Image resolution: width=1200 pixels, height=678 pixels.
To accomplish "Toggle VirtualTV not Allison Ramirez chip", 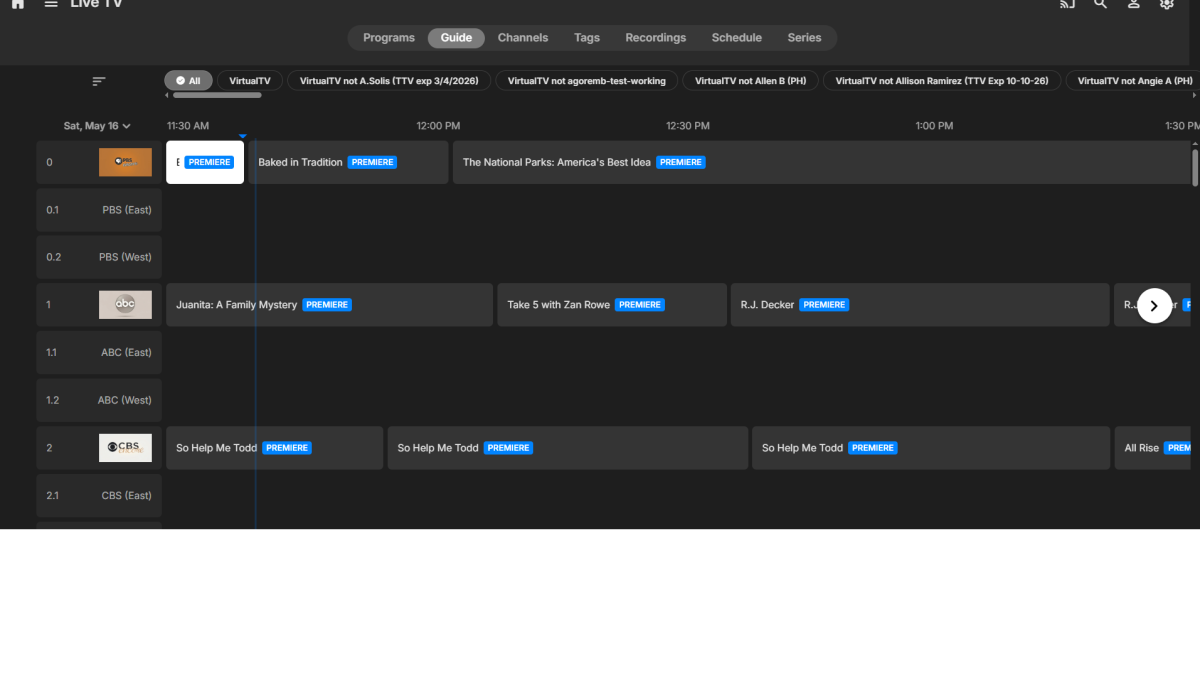I will pyautogui.click(x=942, y=81).
